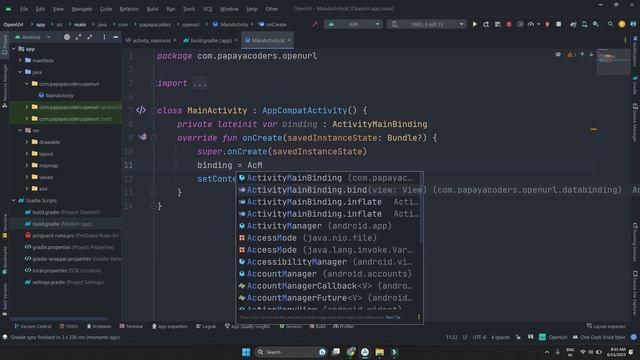Open the Device Manager toolbar icon

pyautogui.click(x=584, y=24)
